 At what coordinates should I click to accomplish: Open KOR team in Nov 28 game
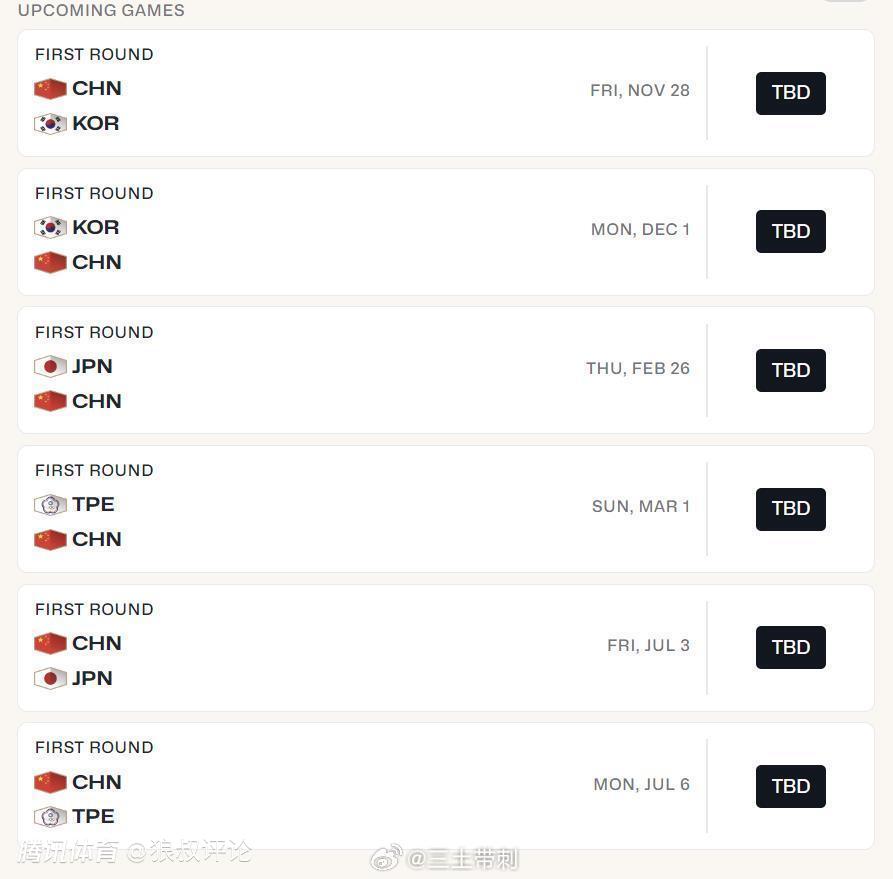pos(96,124)
